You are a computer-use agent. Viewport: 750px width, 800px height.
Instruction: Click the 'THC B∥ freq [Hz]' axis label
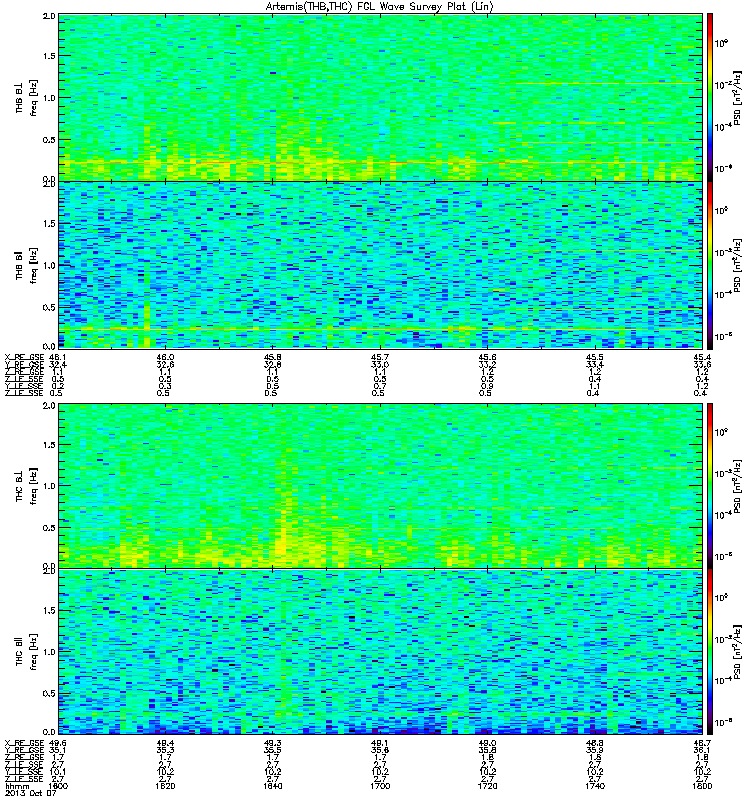click(x=26, y=652)
